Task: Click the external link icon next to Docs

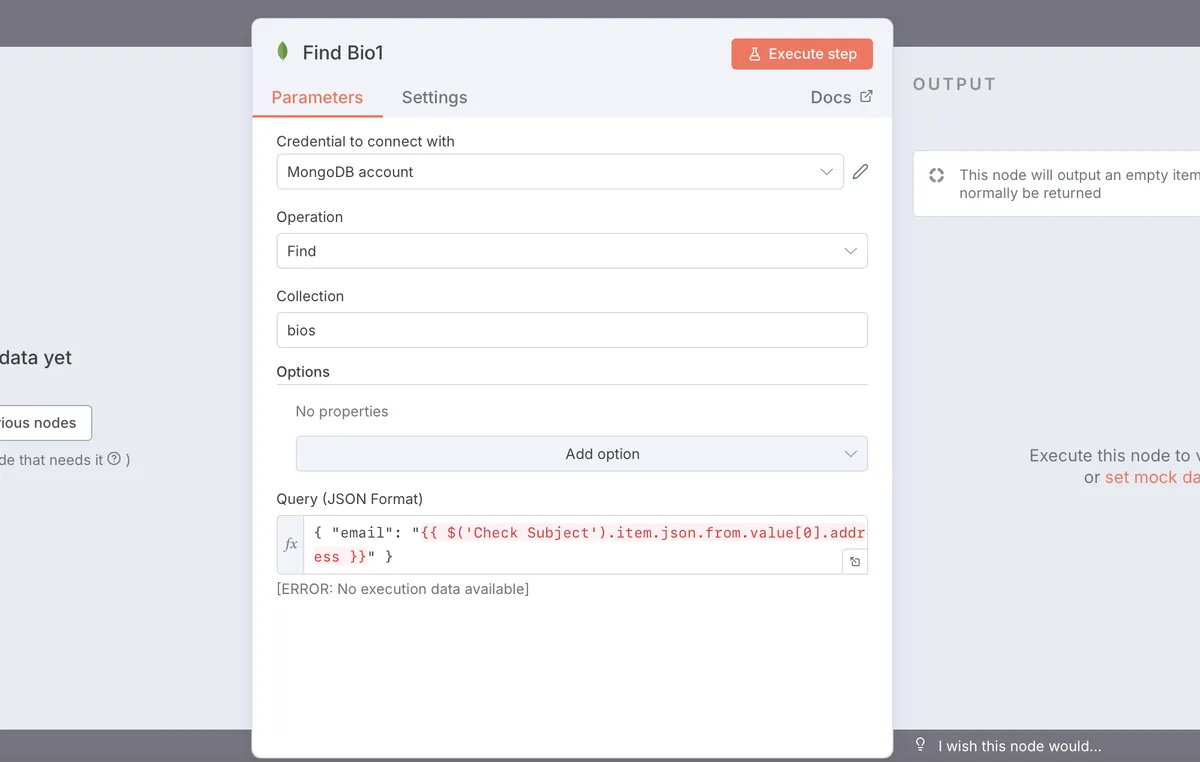Action: click(866, 96)
